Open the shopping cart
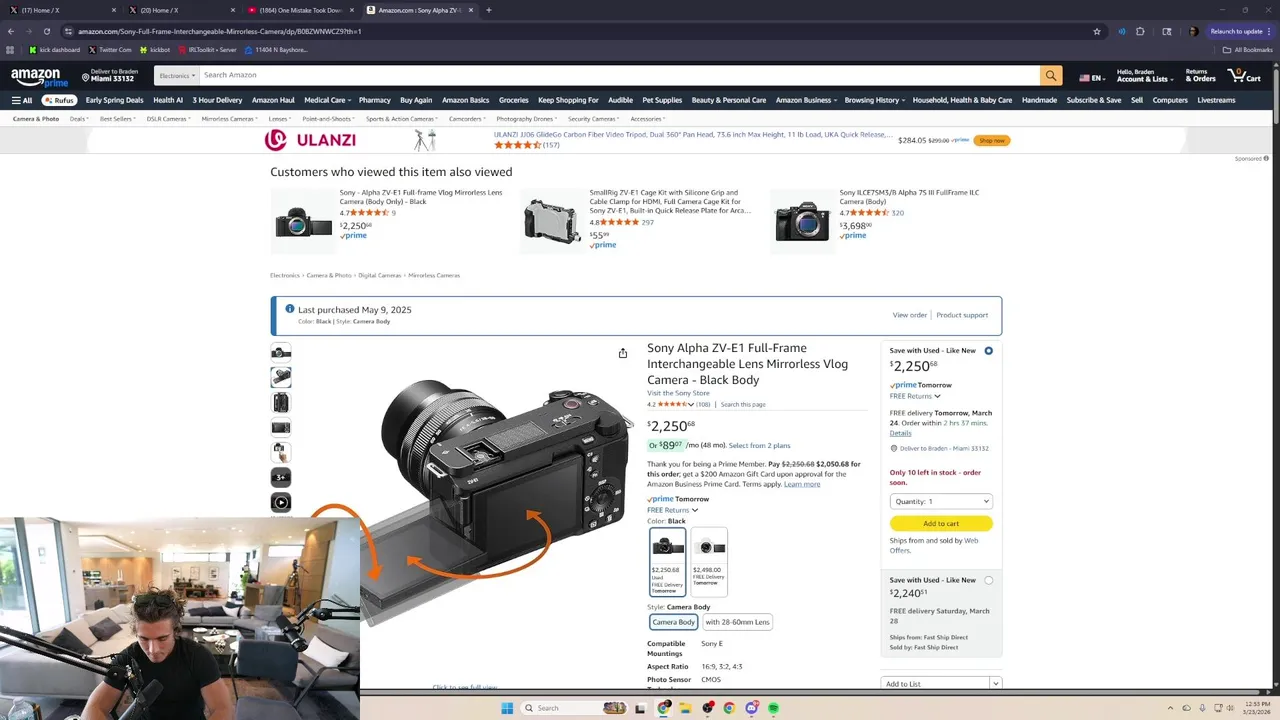 pos(1243,76)
